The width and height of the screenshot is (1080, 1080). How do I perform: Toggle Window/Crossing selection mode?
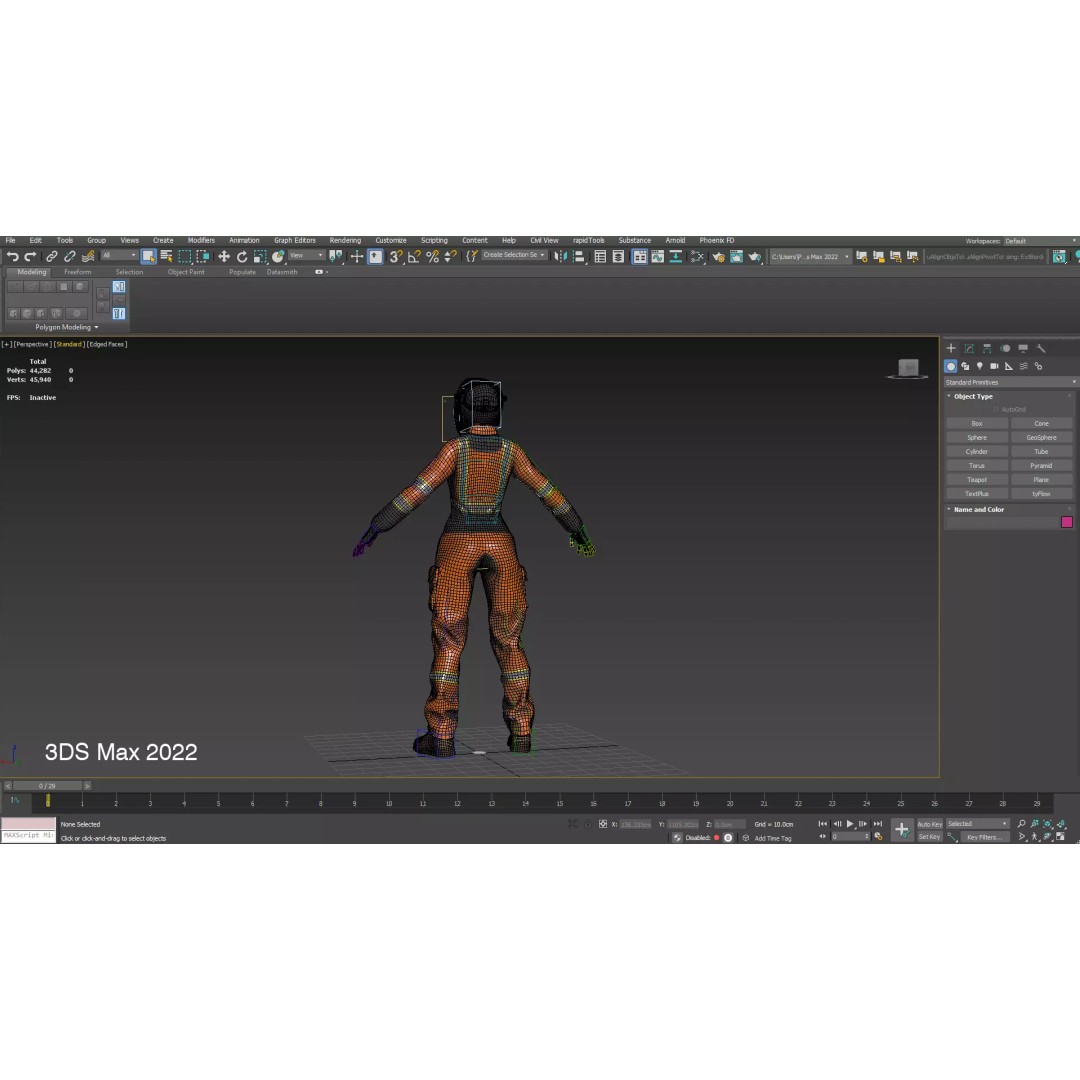pyautogui.click(x=202, y=257)
